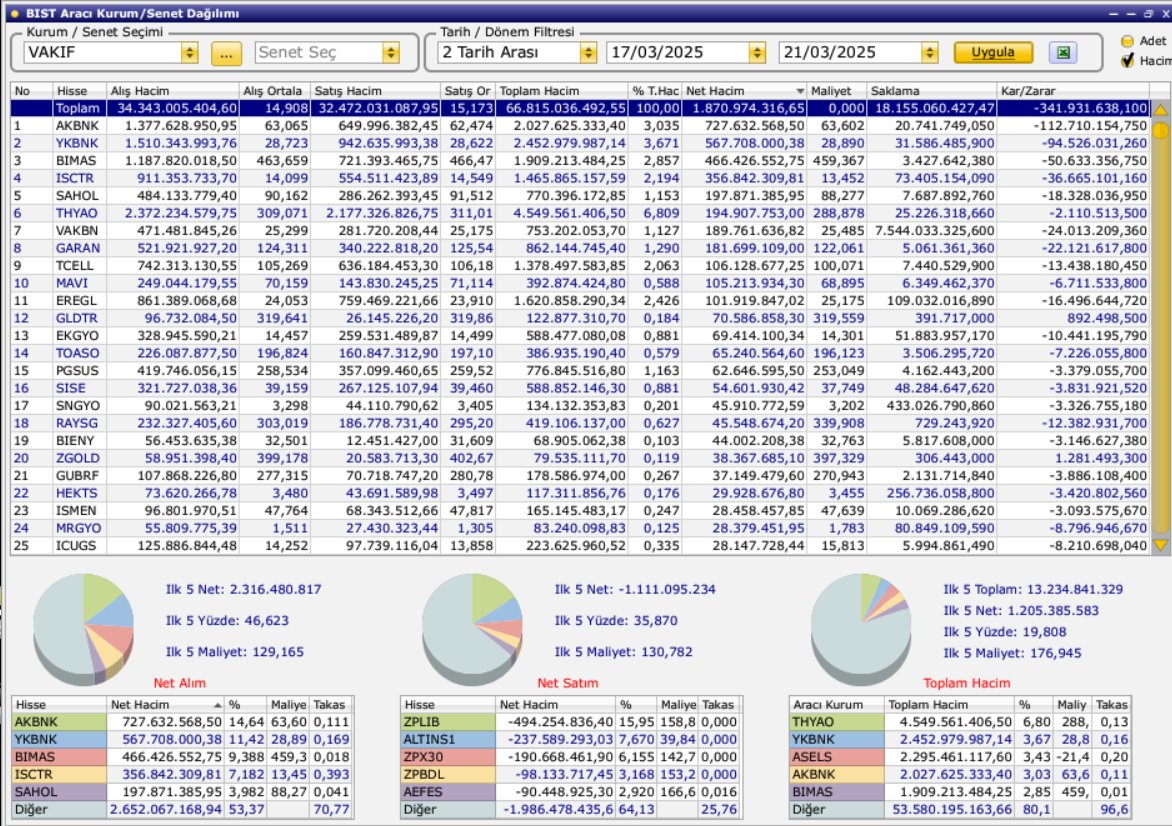Click the yellow dot icon in title bar

coord(14,13)
